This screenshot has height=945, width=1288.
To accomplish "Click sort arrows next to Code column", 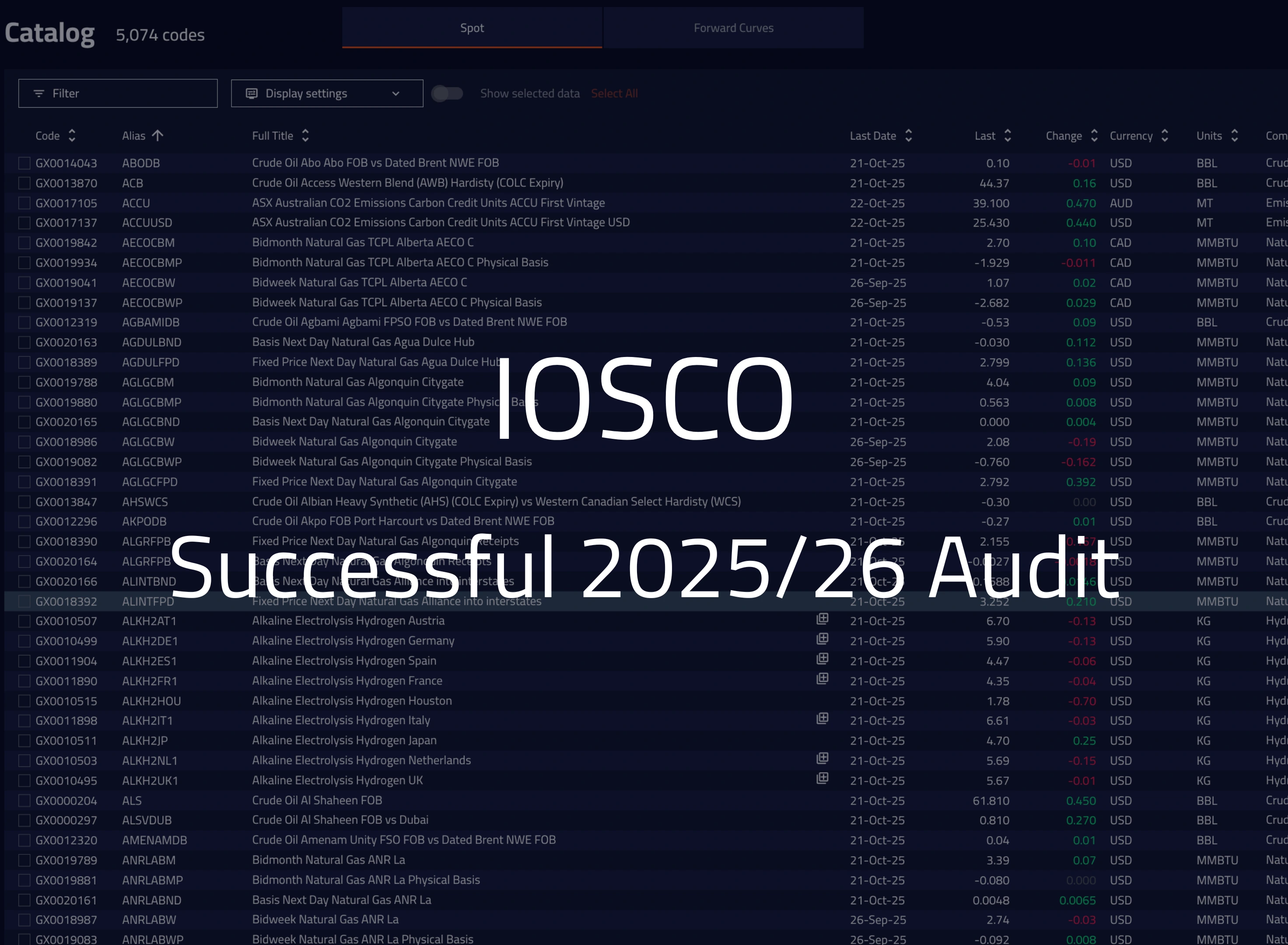I will 71,136.
